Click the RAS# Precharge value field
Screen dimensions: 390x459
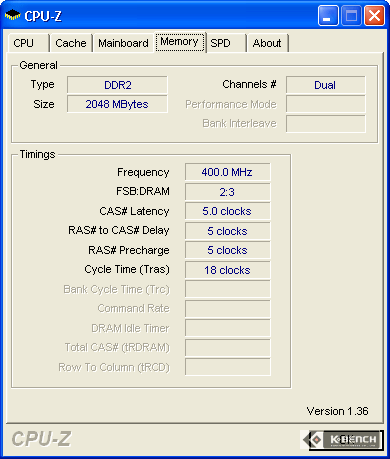pyautogui.click(x=228, y=250)
